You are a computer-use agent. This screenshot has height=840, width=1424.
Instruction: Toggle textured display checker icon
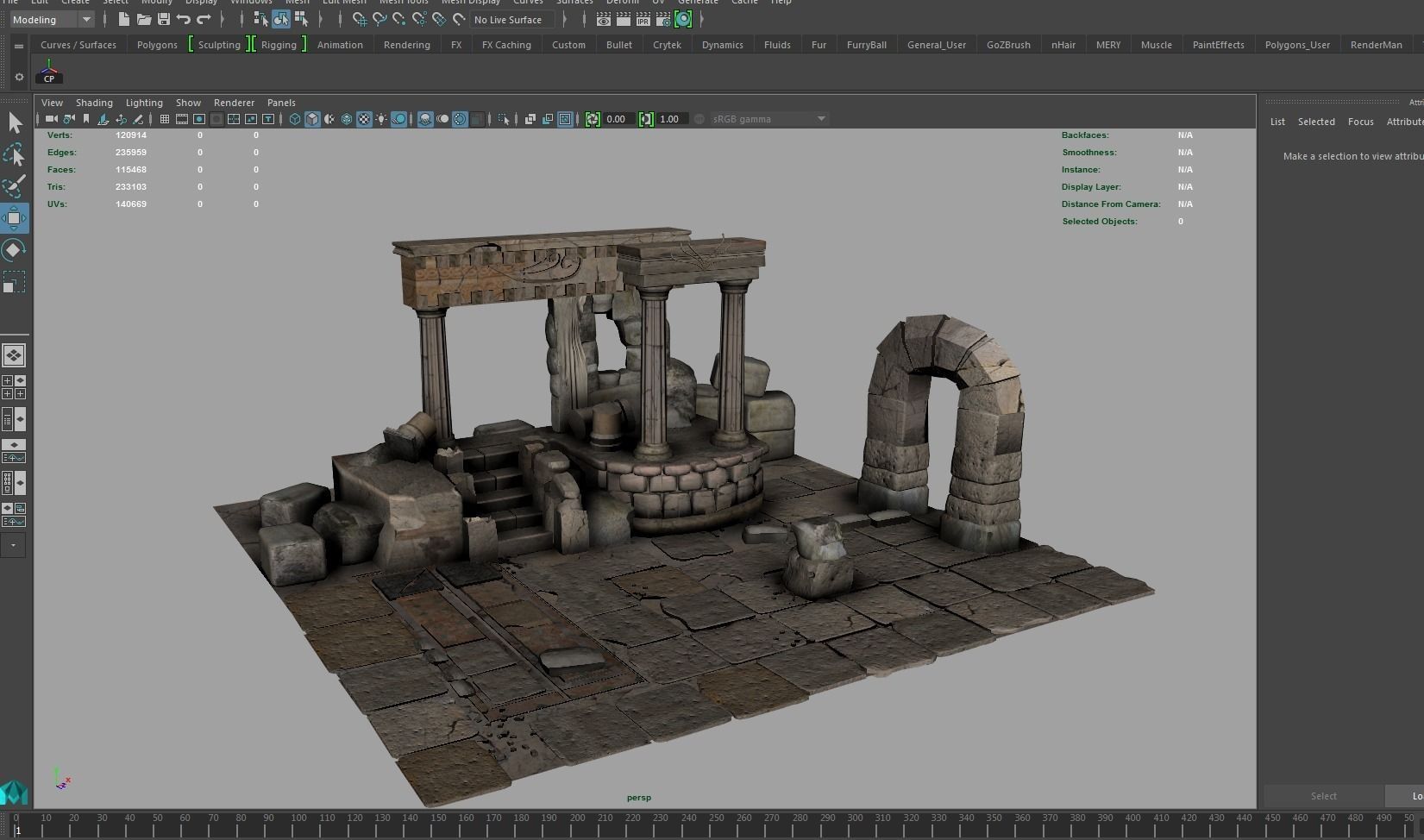364,119
